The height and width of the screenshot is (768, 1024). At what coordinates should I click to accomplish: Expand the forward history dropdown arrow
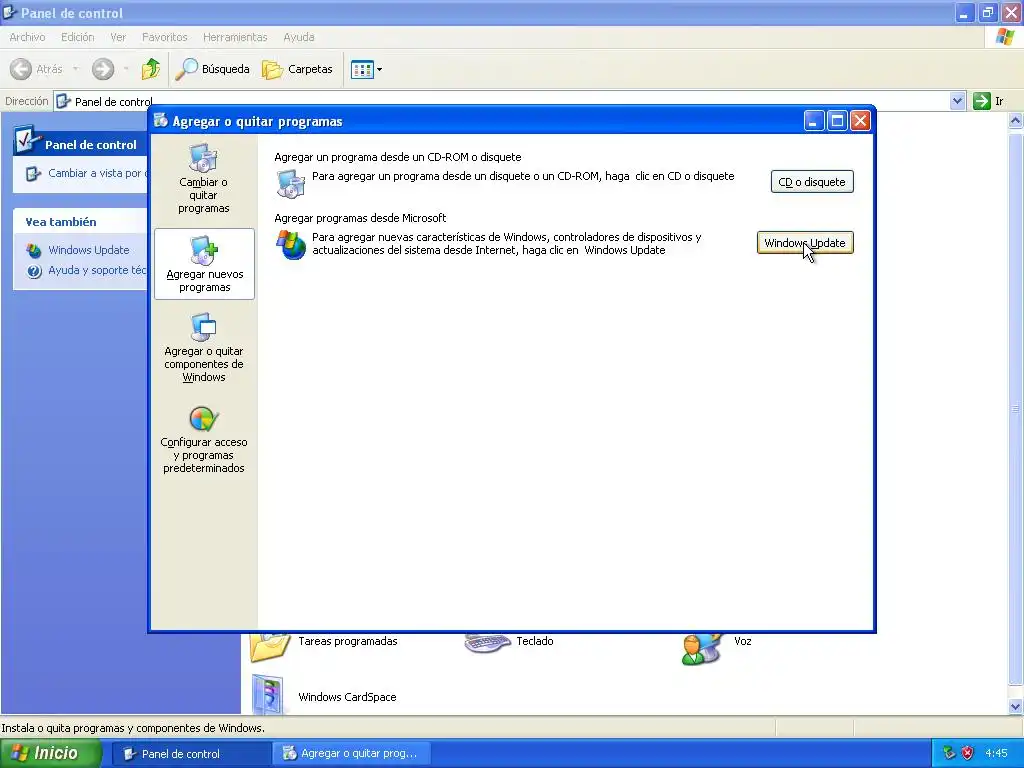click(126, 69)
